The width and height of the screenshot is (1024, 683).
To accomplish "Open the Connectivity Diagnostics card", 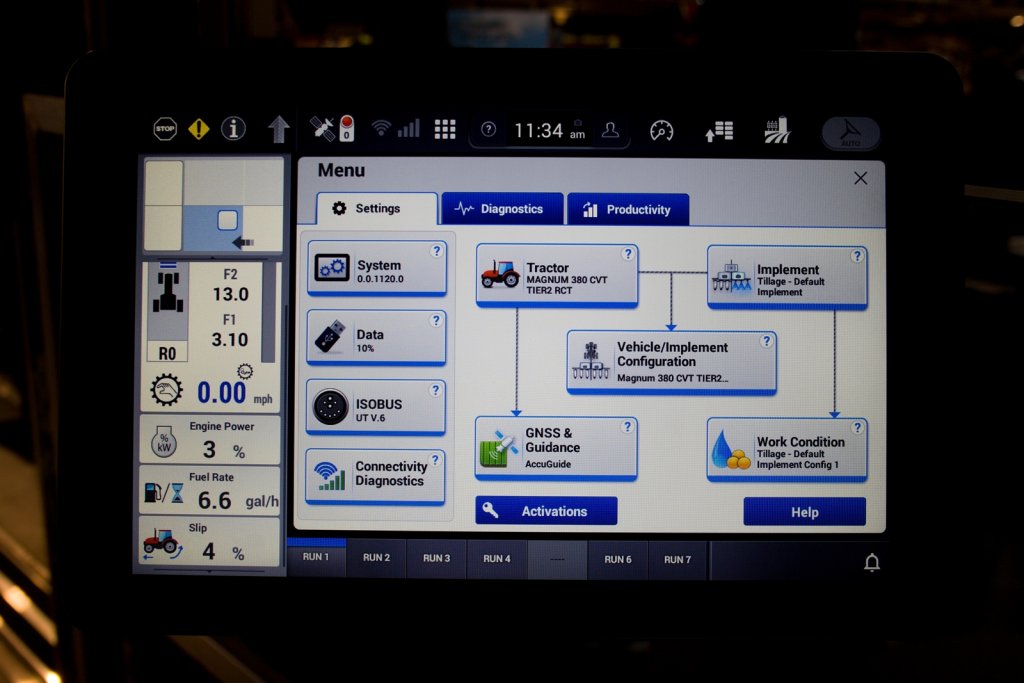I will (x=376, y=476).
